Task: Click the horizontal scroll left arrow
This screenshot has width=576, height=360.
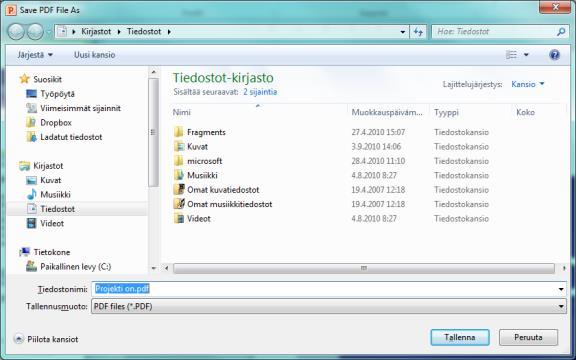Action: (167, 268)
